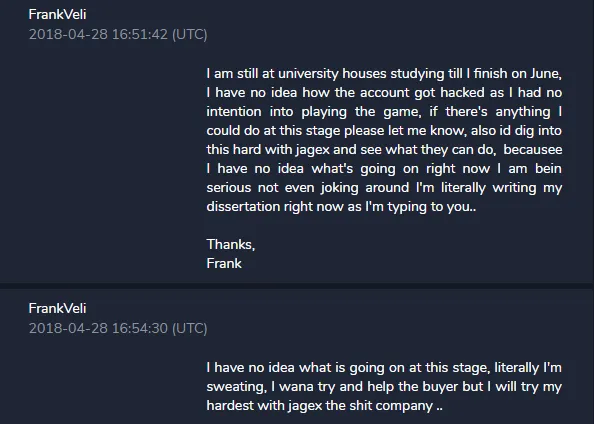Open FrankVeli's profile from the first message

(x=57, y=14)
